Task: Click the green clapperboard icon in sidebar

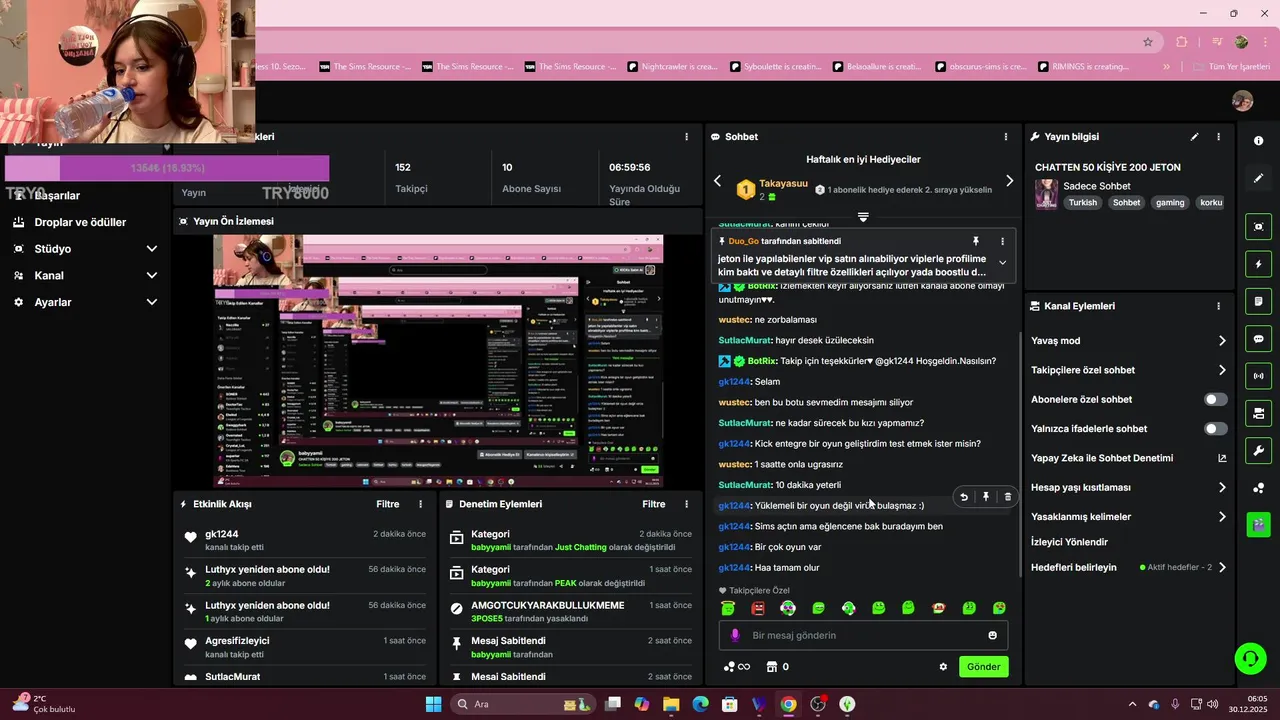Action: [1258, 524]
